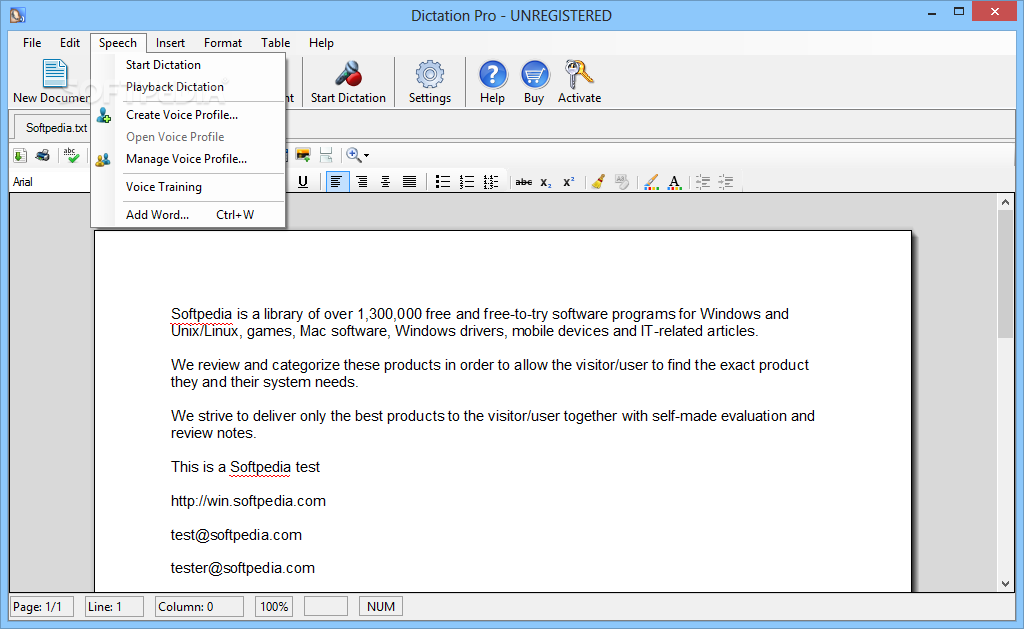Image resolution: width=1024 pixels, height=629 pixels.
Task: Click the Start Dictation microphone toolbar button
Action: click(348, 82)
